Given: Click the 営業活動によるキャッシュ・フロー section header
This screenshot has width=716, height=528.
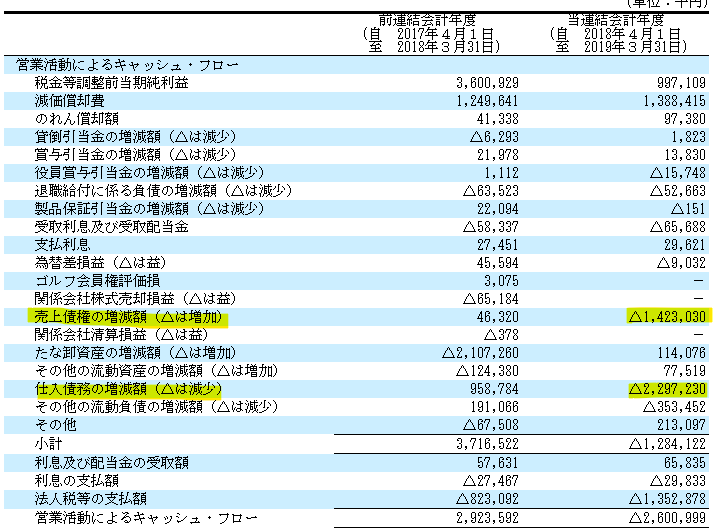Looking at the screenshot, I should point(127,65).
